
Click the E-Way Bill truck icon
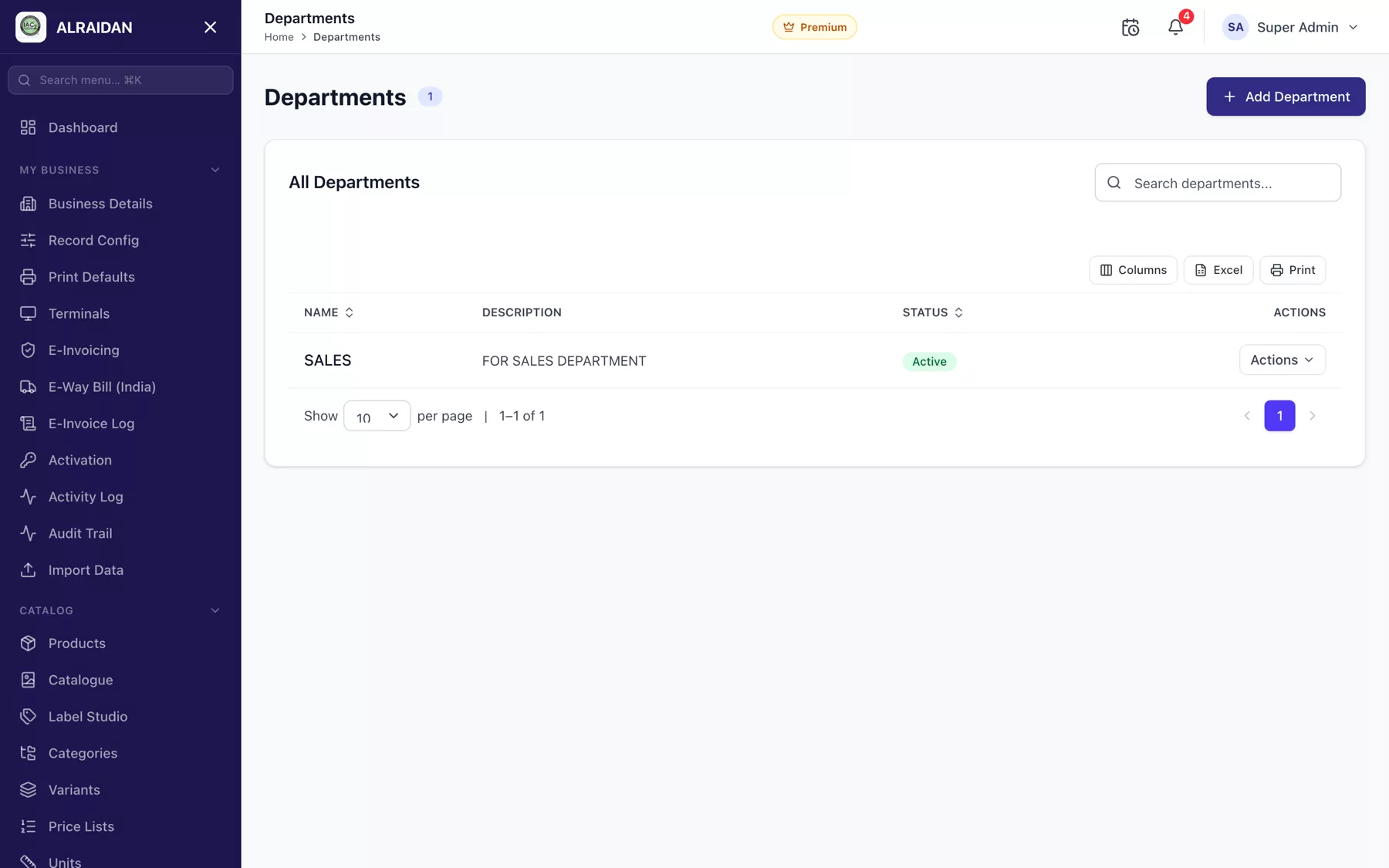click(29, 387)
